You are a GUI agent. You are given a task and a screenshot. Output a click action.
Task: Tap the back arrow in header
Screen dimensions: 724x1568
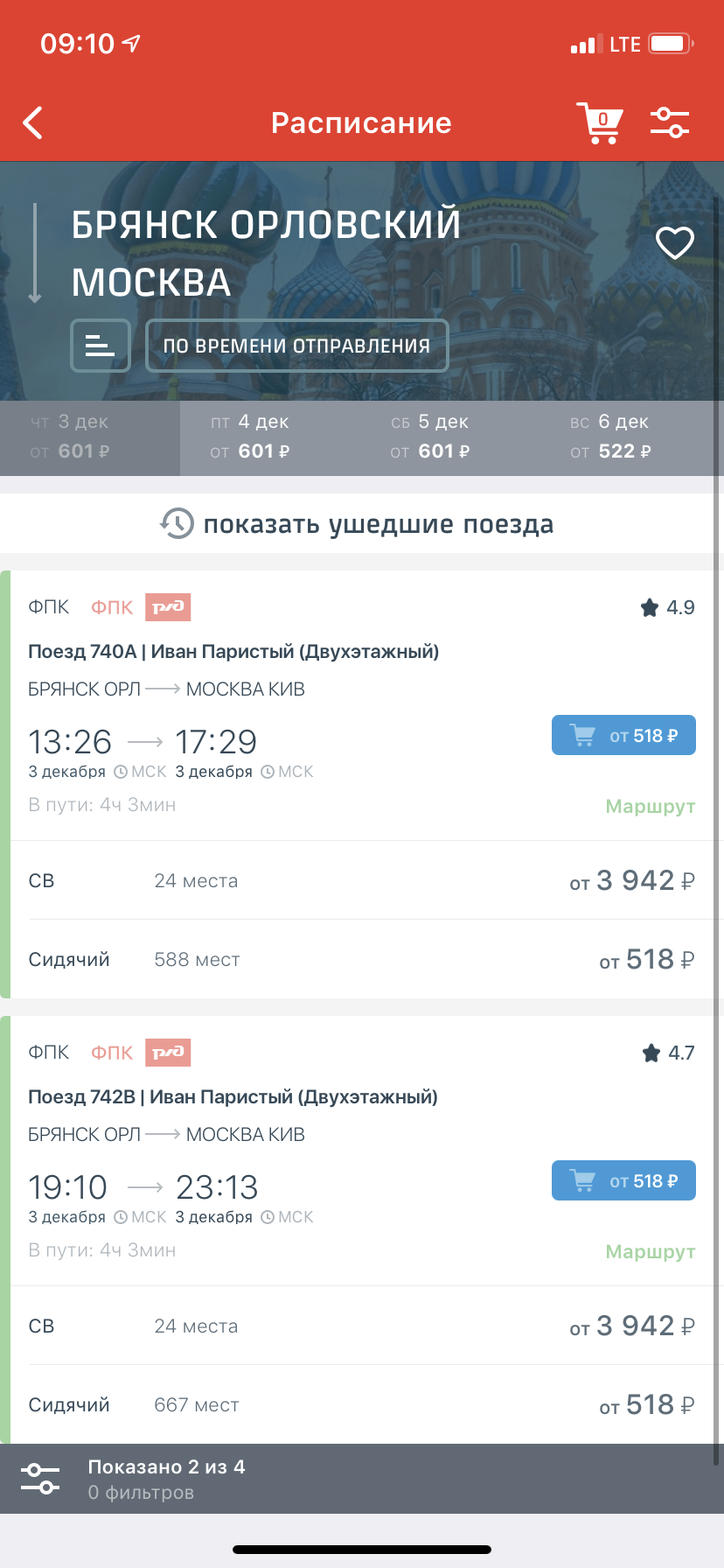click(x=33, y=123)
